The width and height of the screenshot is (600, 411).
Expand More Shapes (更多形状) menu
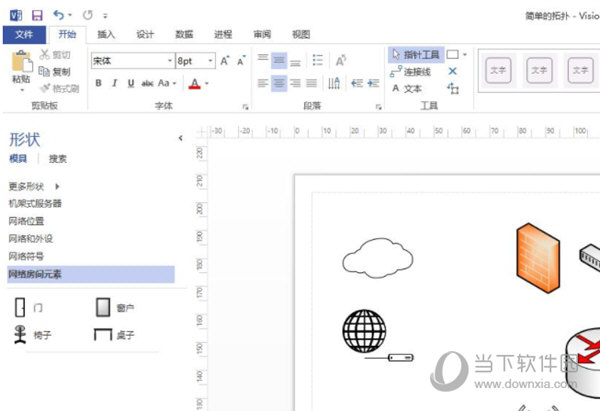click(34, 186)
